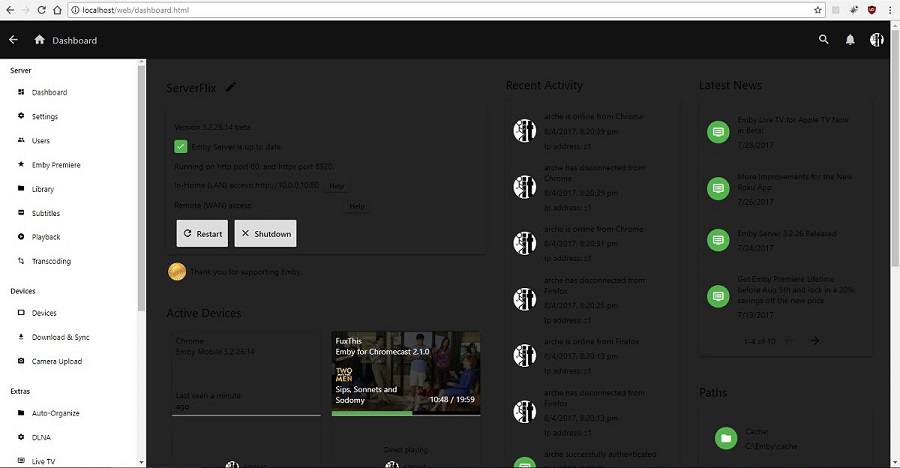The height and width of the screenshot is (468, 900).
Task: Click Help next to In-Home LAN access
Action: (337, 185)
